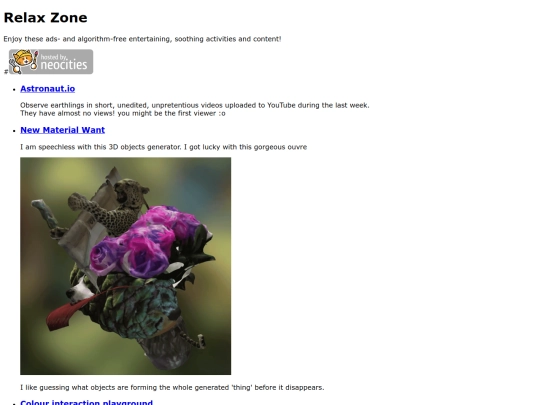The image size is (540, 405).
Task: Open the Astronaut.io link
Action: click(48, 89)
